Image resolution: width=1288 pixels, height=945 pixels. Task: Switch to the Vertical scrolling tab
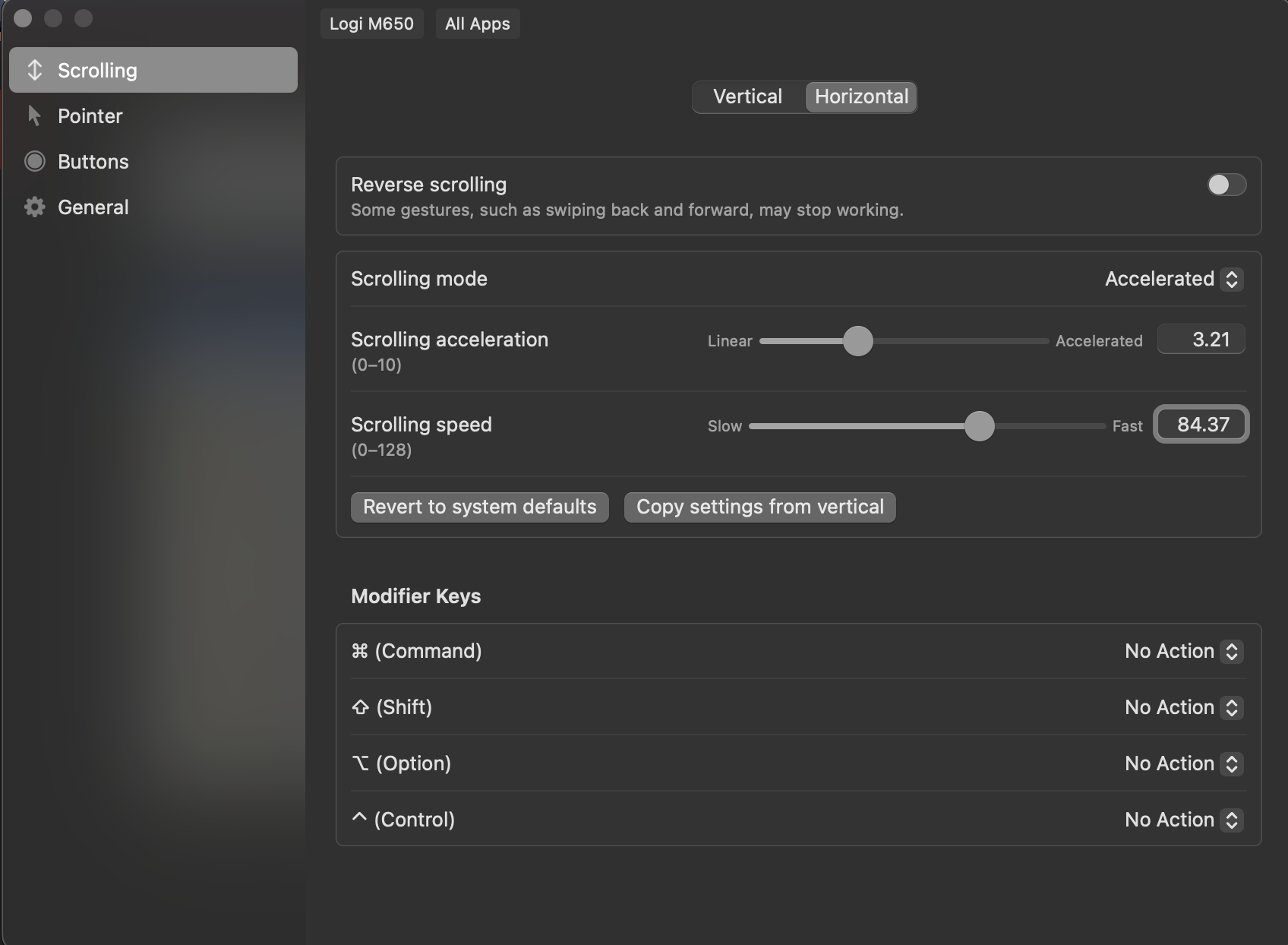coord(748,96)
